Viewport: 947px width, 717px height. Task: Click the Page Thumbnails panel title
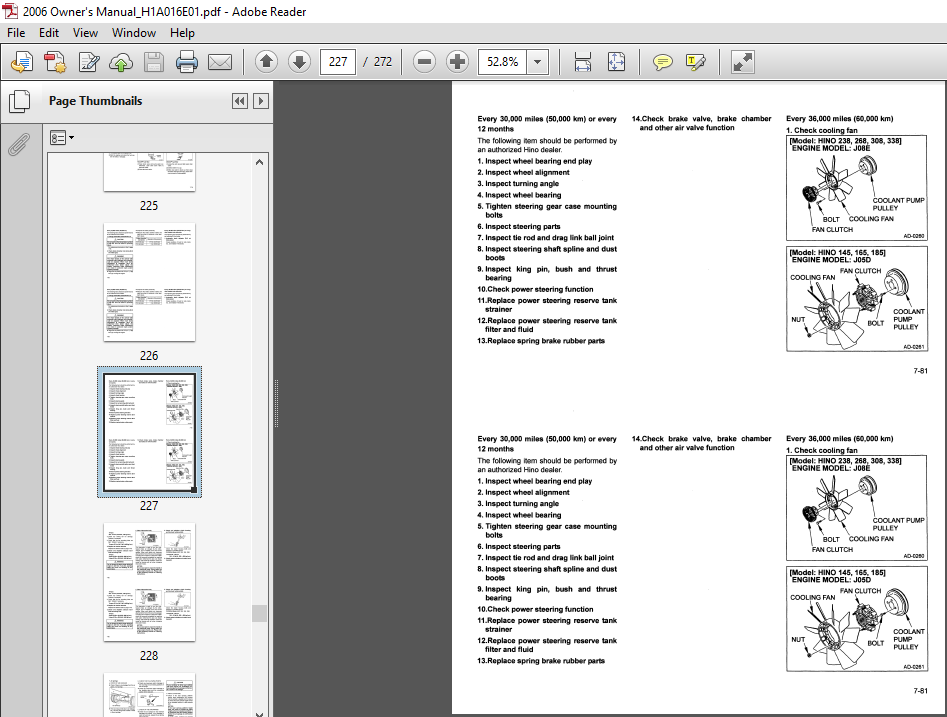(x=95, y=101)
